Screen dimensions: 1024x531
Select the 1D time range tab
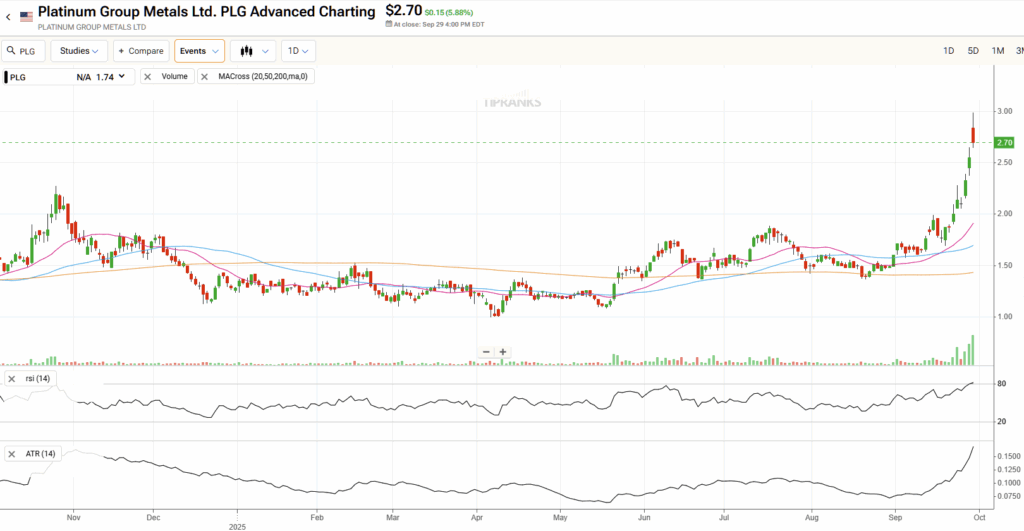[x=948, y=51]
